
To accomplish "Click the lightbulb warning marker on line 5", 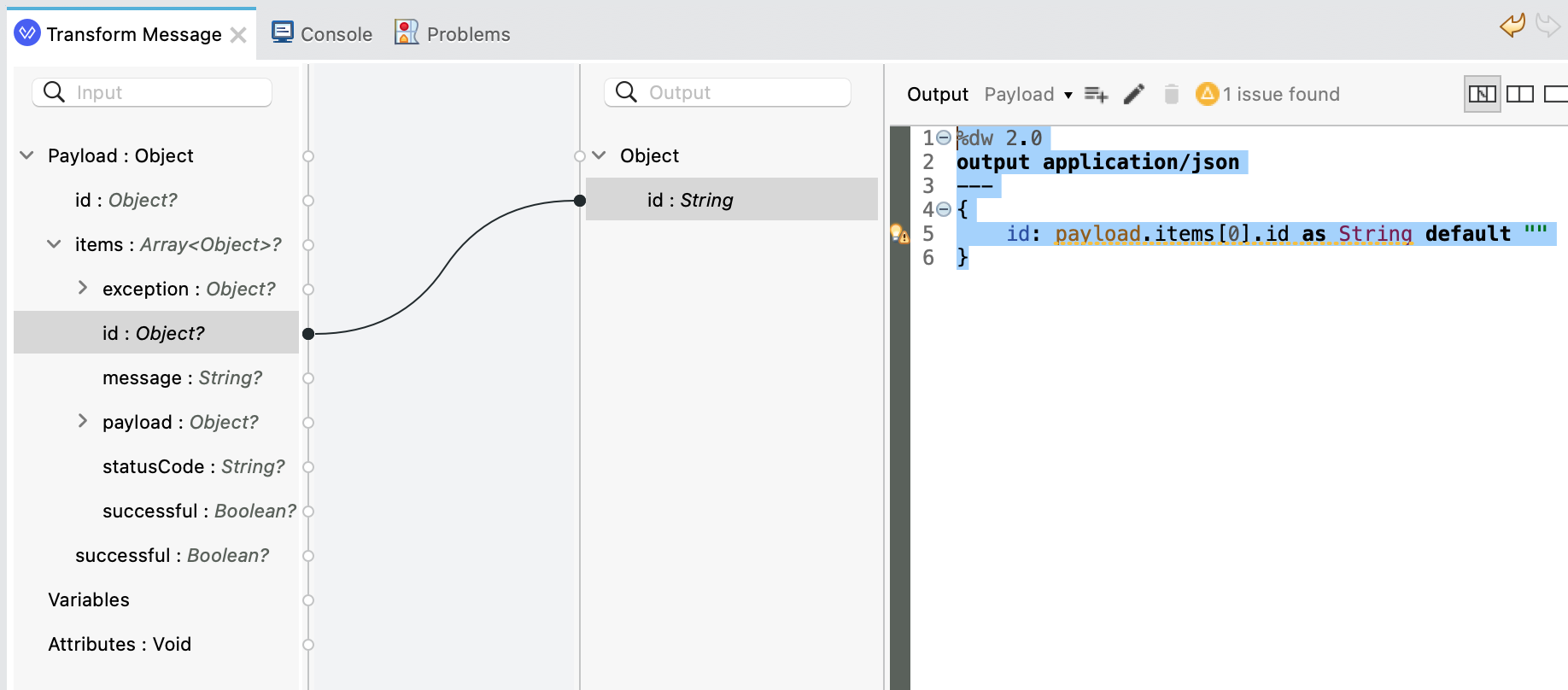I will [x=899, y=233].
